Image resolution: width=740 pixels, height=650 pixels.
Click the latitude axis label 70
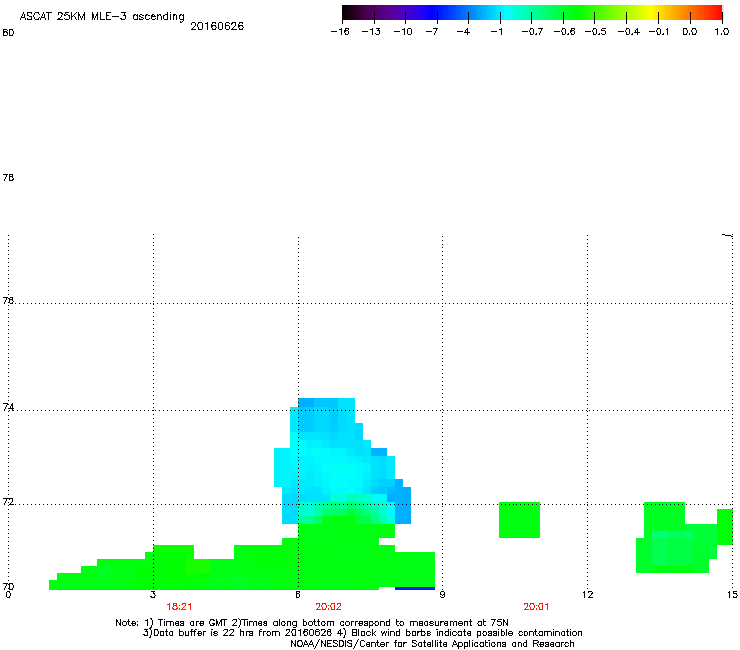point(8,586)
